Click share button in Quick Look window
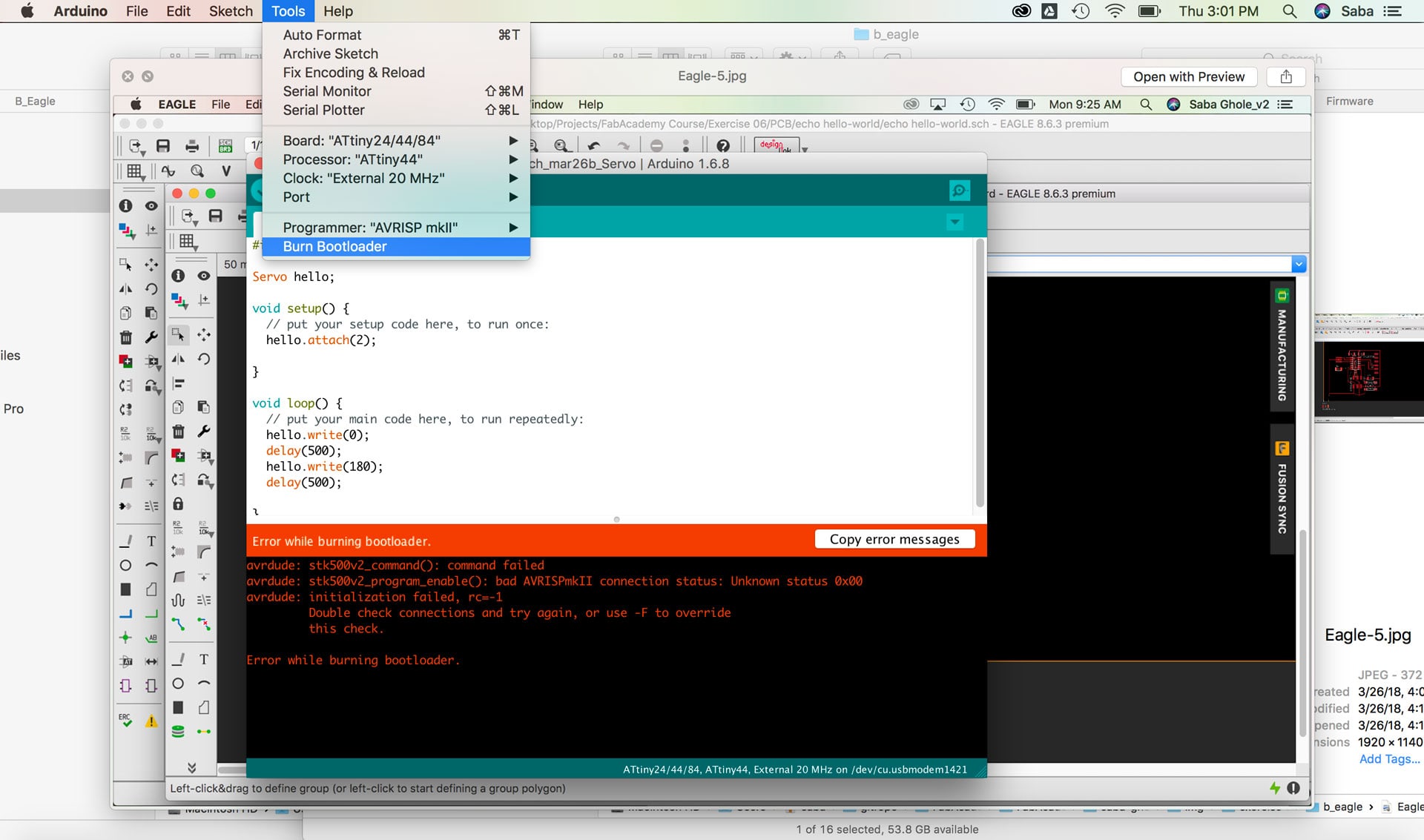The height and width of the screenshot is (840, 1424). tap(1287, 76)
